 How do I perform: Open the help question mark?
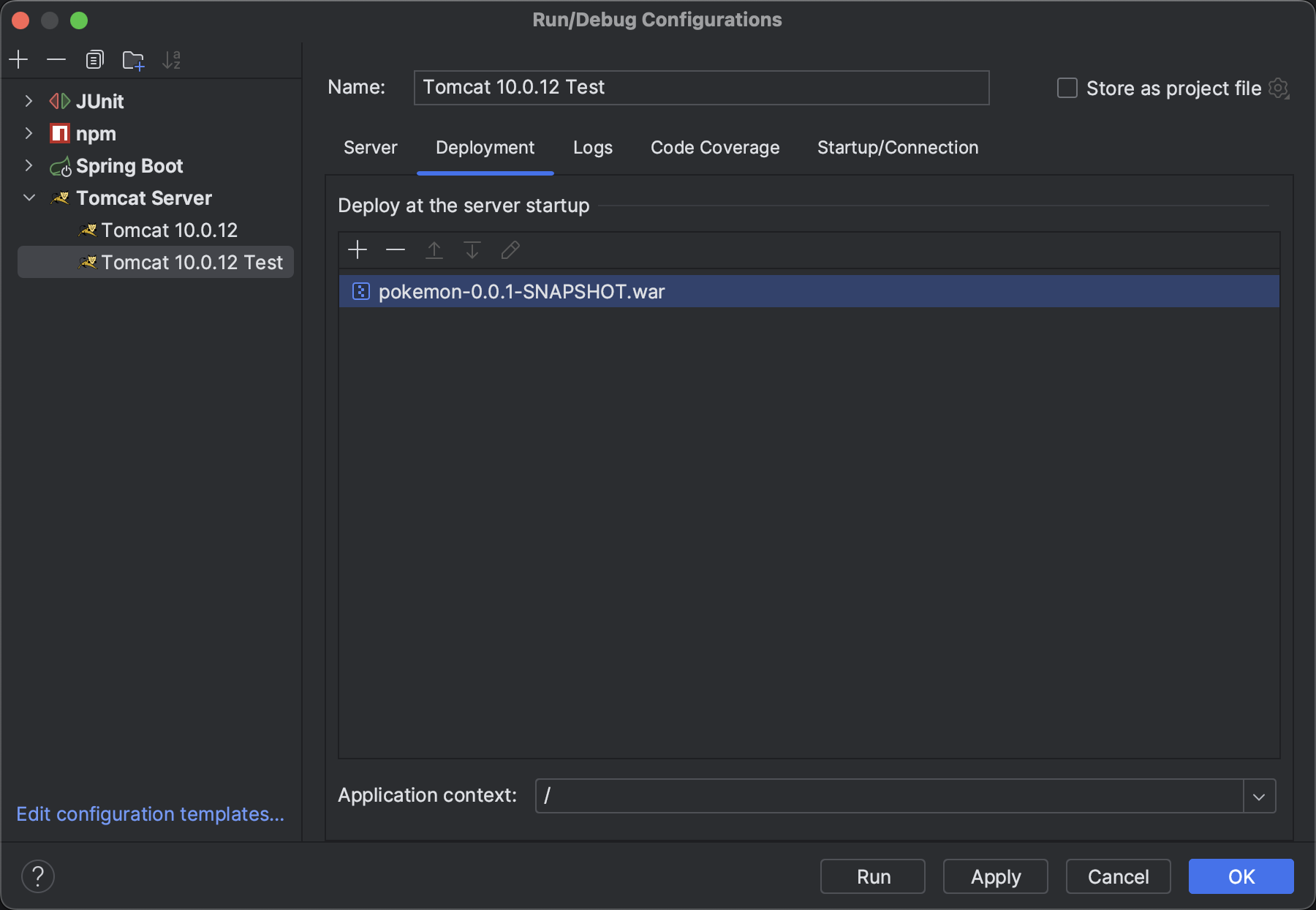tap(38, 876)
